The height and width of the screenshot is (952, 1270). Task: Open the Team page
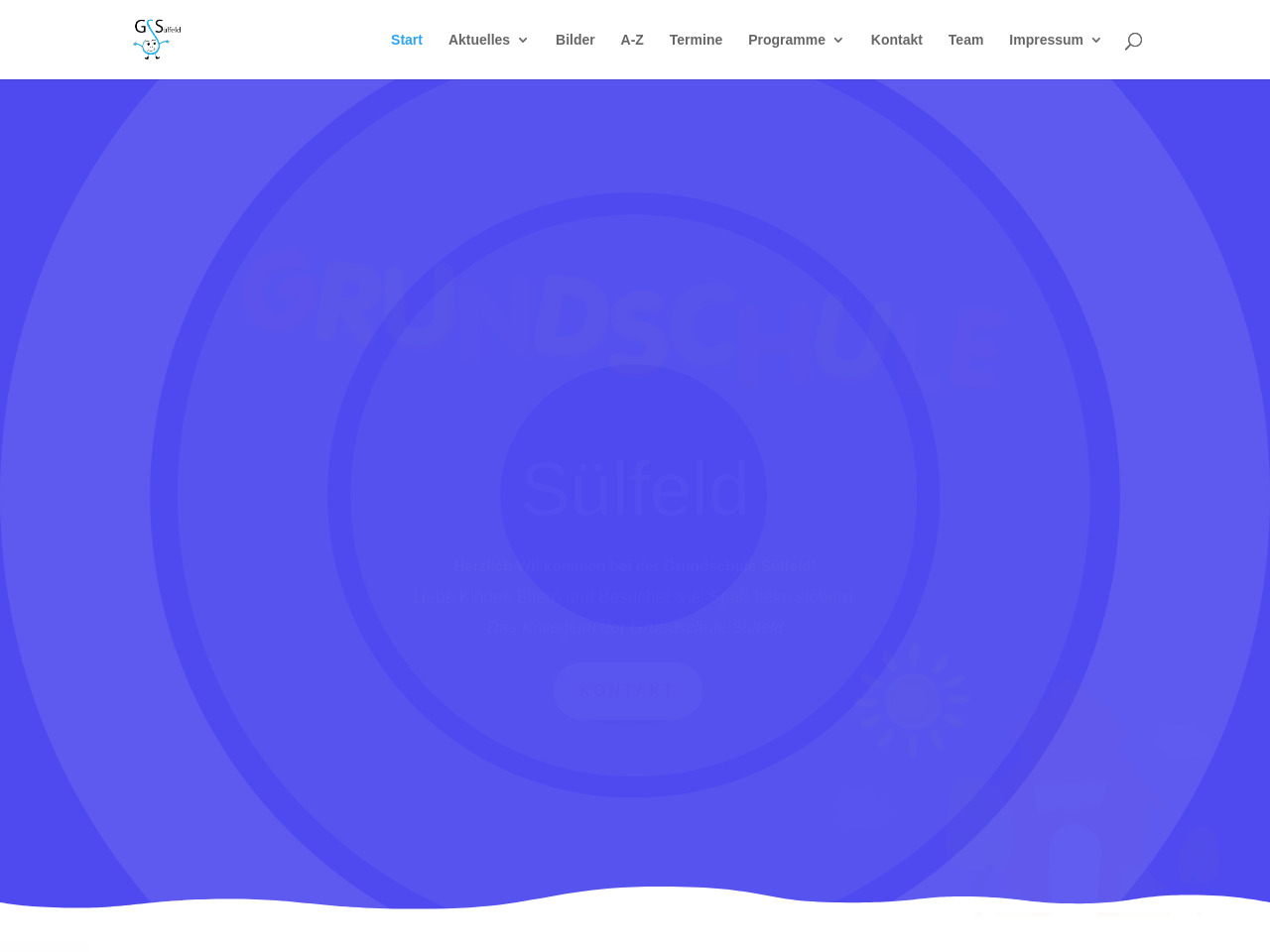965,40
